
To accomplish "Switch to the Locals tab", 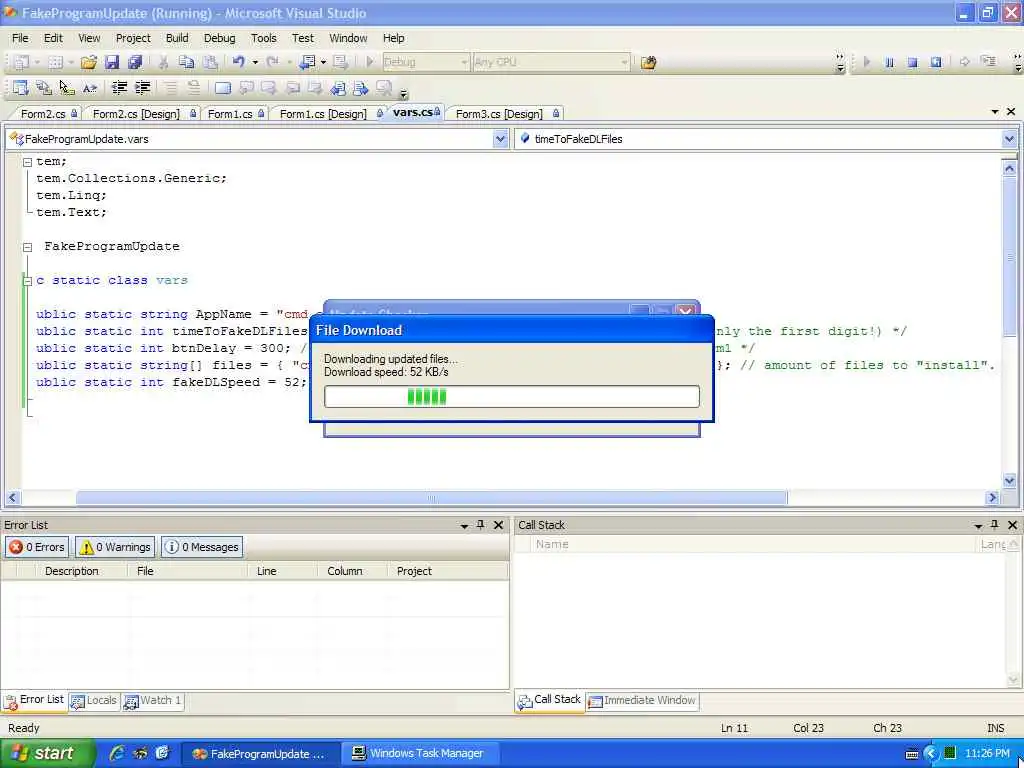I will click(94, 700).
